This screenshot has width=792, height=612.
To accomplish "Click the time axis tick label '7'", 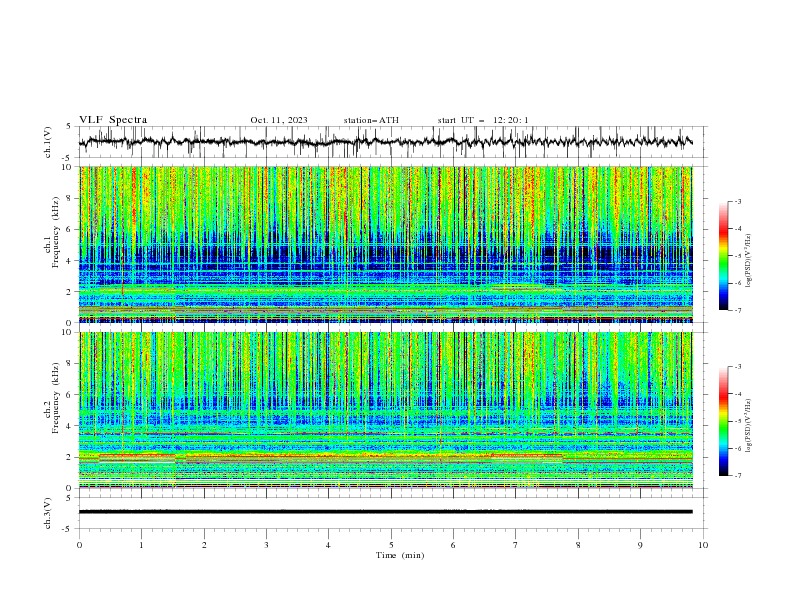I will [x=516, y=545].
